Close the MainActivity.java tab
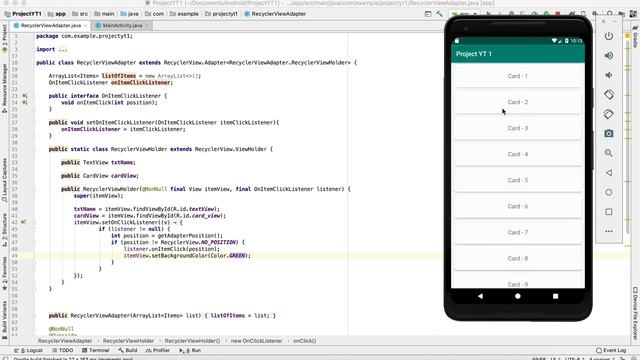Viewport: 640px width, 360px height. [x=147, y=26]
